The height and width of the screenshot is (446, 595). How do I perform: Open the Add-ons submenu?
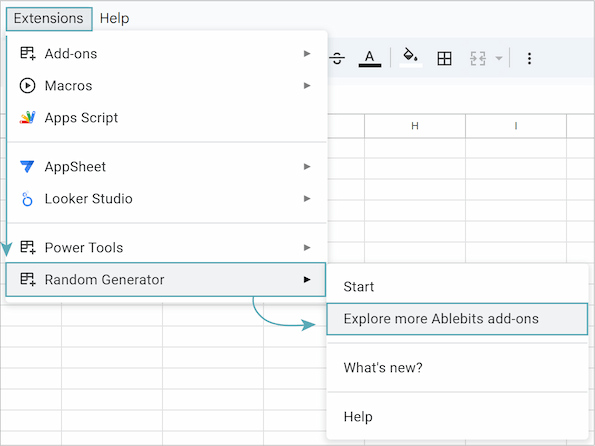click(167, 54)
